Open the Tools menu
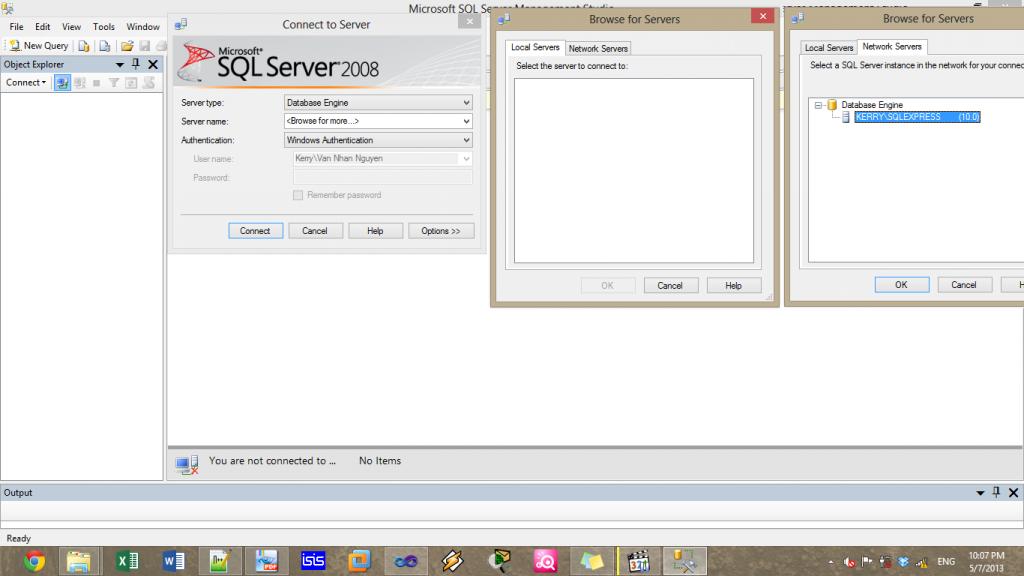The width and height of the screenshot is (1024, 576). 103,27
